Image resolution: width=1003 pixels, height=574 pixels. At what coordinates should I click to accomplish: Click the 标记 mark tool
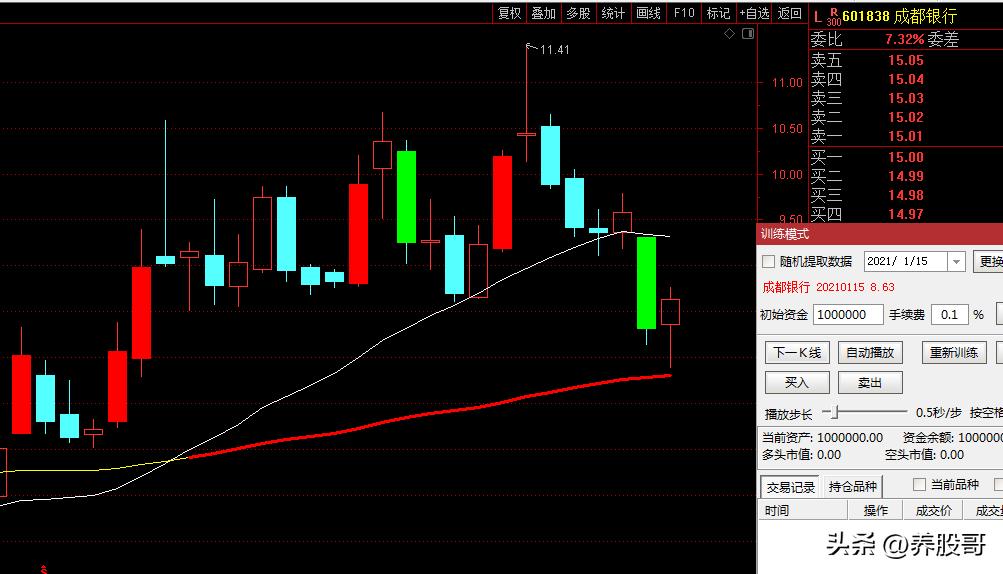click(718, 13)
